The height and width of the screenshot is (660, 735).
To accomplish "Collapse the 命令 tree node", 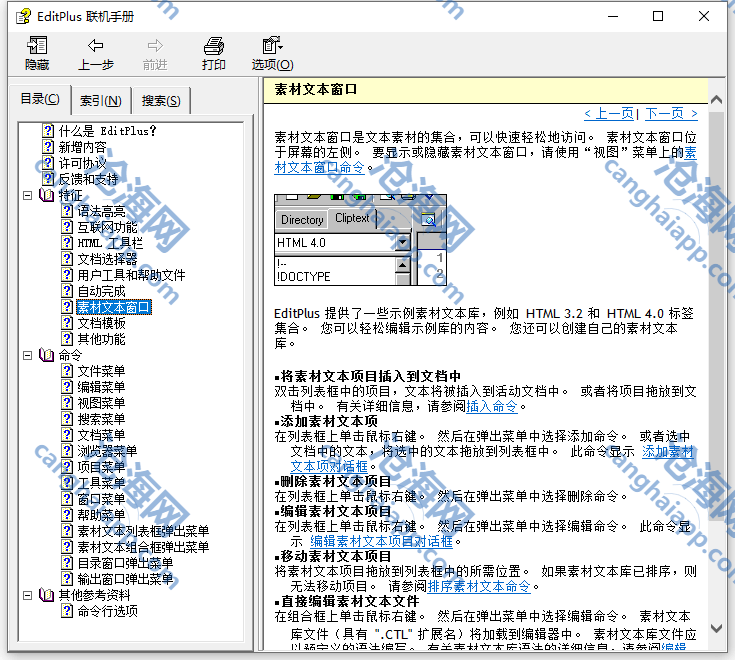I will point(28,355).
